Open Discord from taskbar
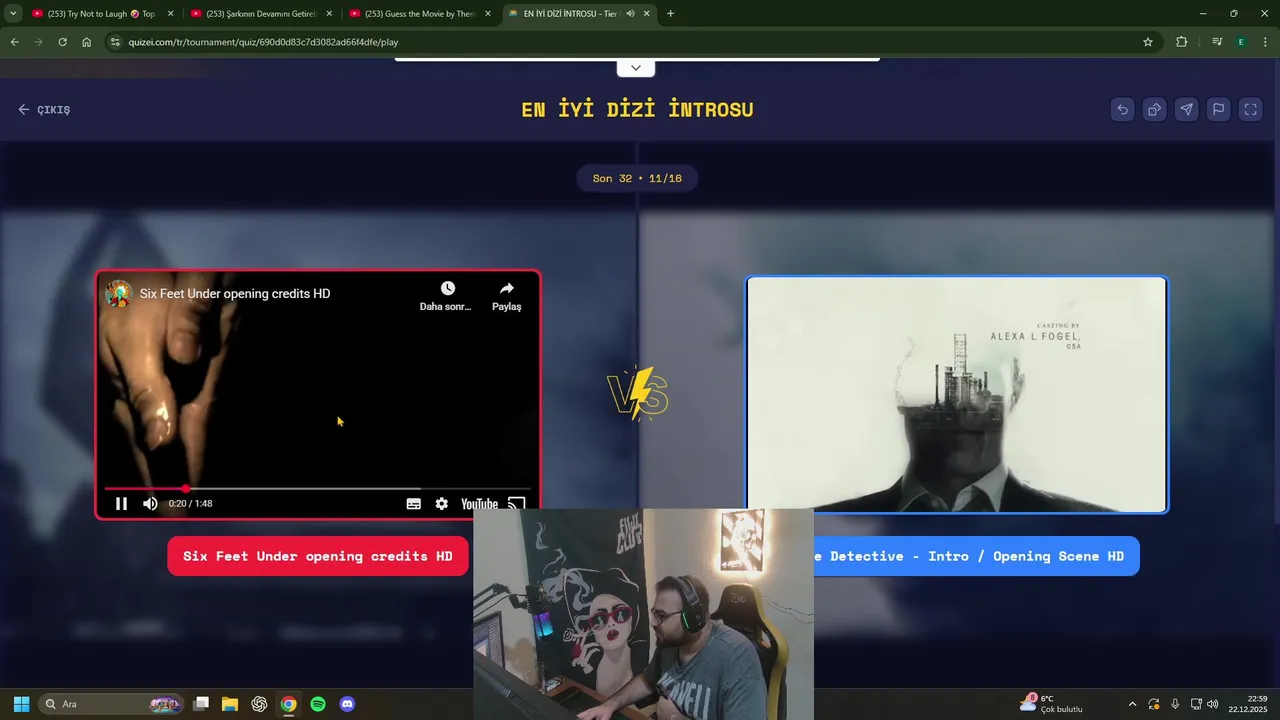 coord(347,704)
